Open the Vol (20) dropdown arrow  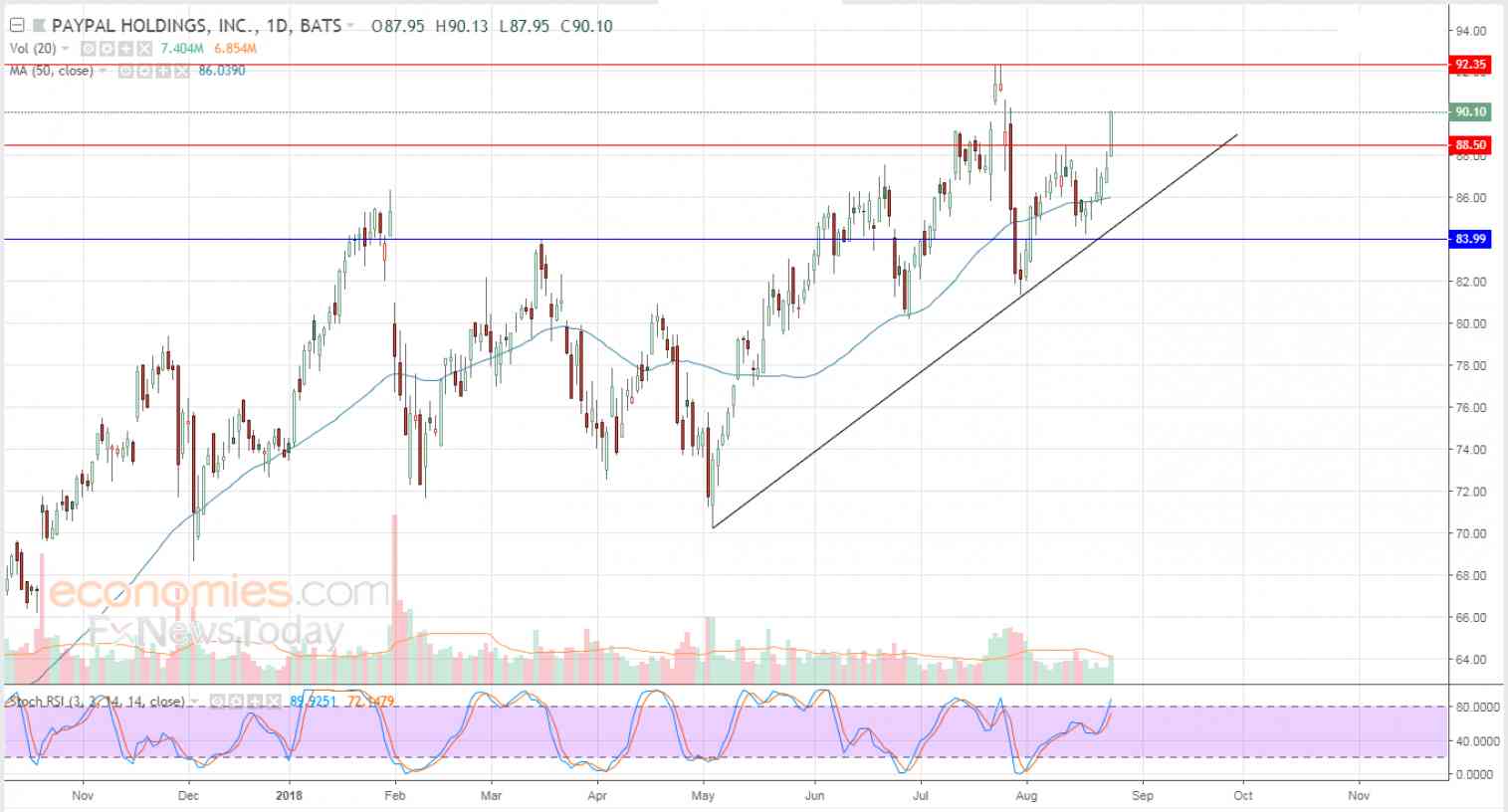coord(66,49)
